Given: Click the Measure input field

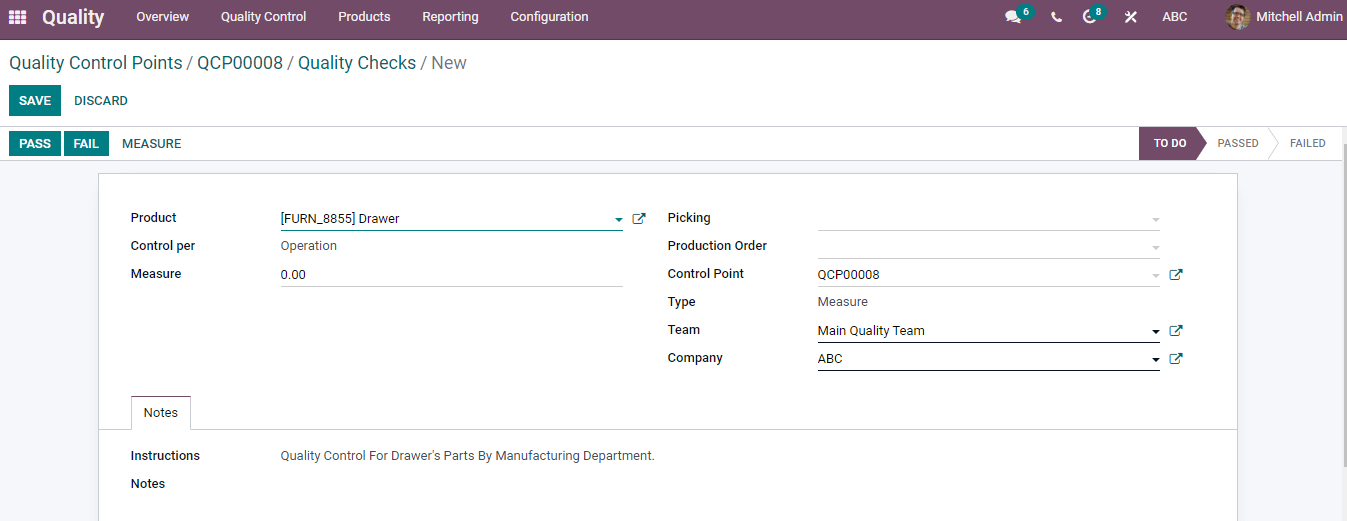Looking at the screenshot, I should [x=450, y=275].
